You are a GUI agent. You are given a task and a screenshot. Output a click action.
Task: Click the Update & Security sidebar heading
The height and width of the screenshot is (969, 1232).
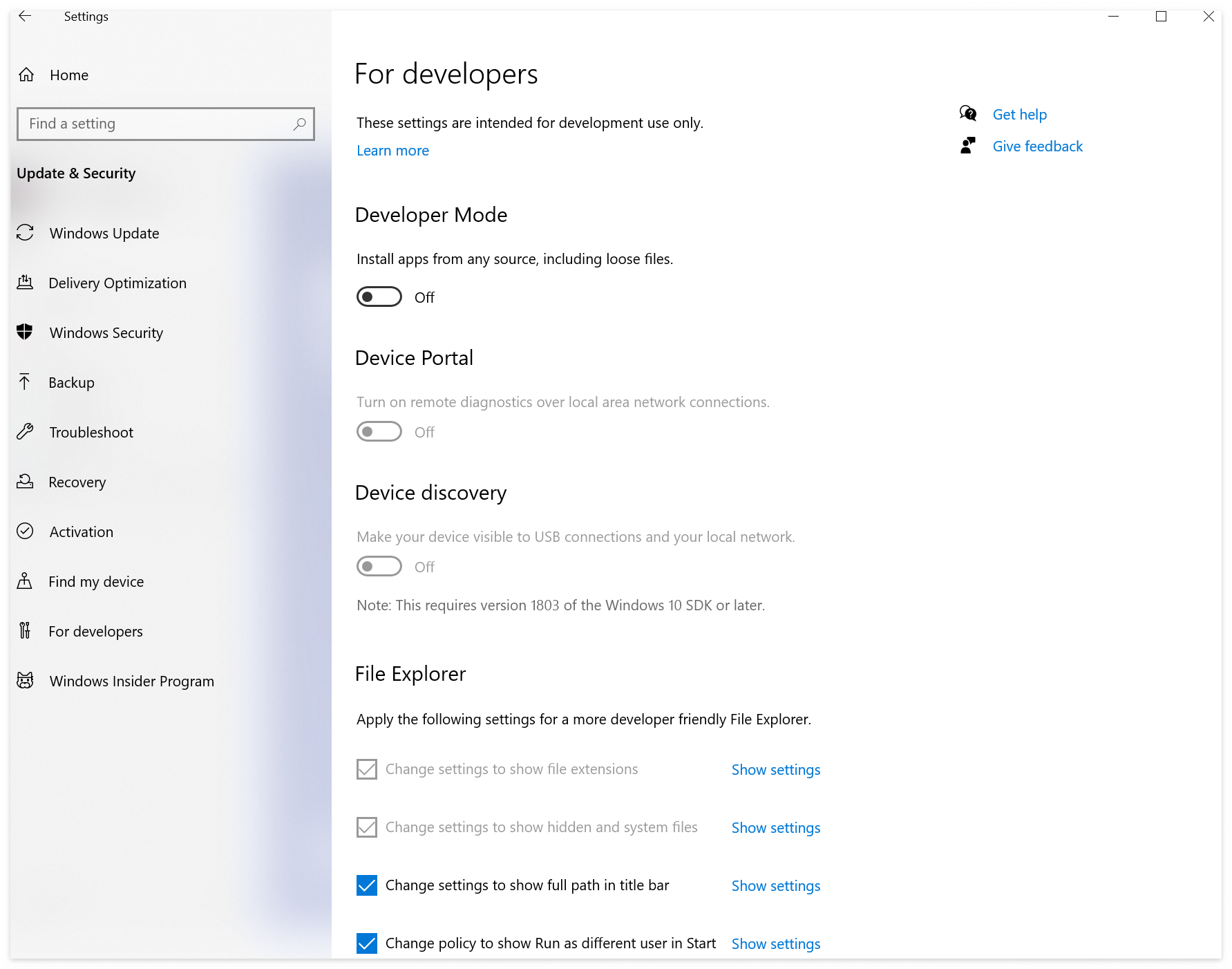coord(76,173)
